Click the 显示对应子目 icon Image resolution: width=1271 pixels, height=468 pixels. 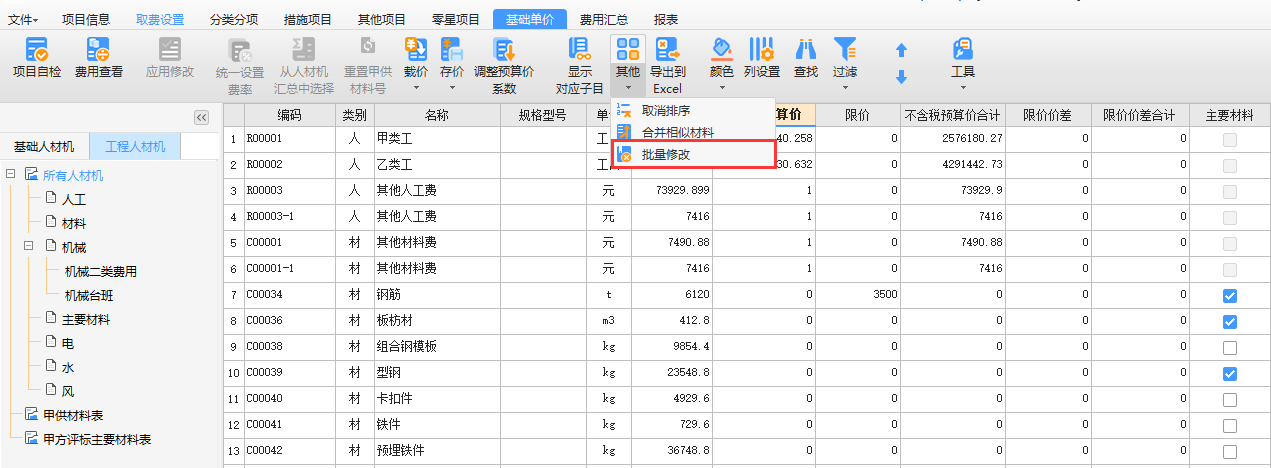(579, 50)
